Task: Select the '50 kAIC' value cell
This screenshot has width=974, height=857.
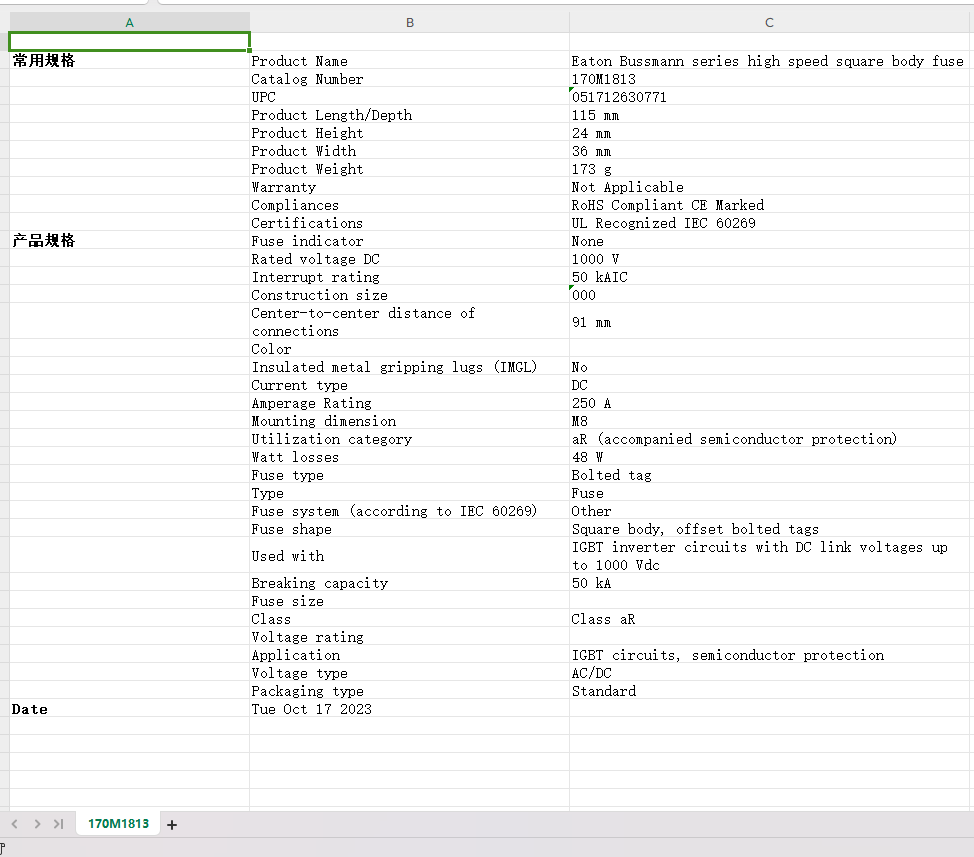Action: coord(769,276)
